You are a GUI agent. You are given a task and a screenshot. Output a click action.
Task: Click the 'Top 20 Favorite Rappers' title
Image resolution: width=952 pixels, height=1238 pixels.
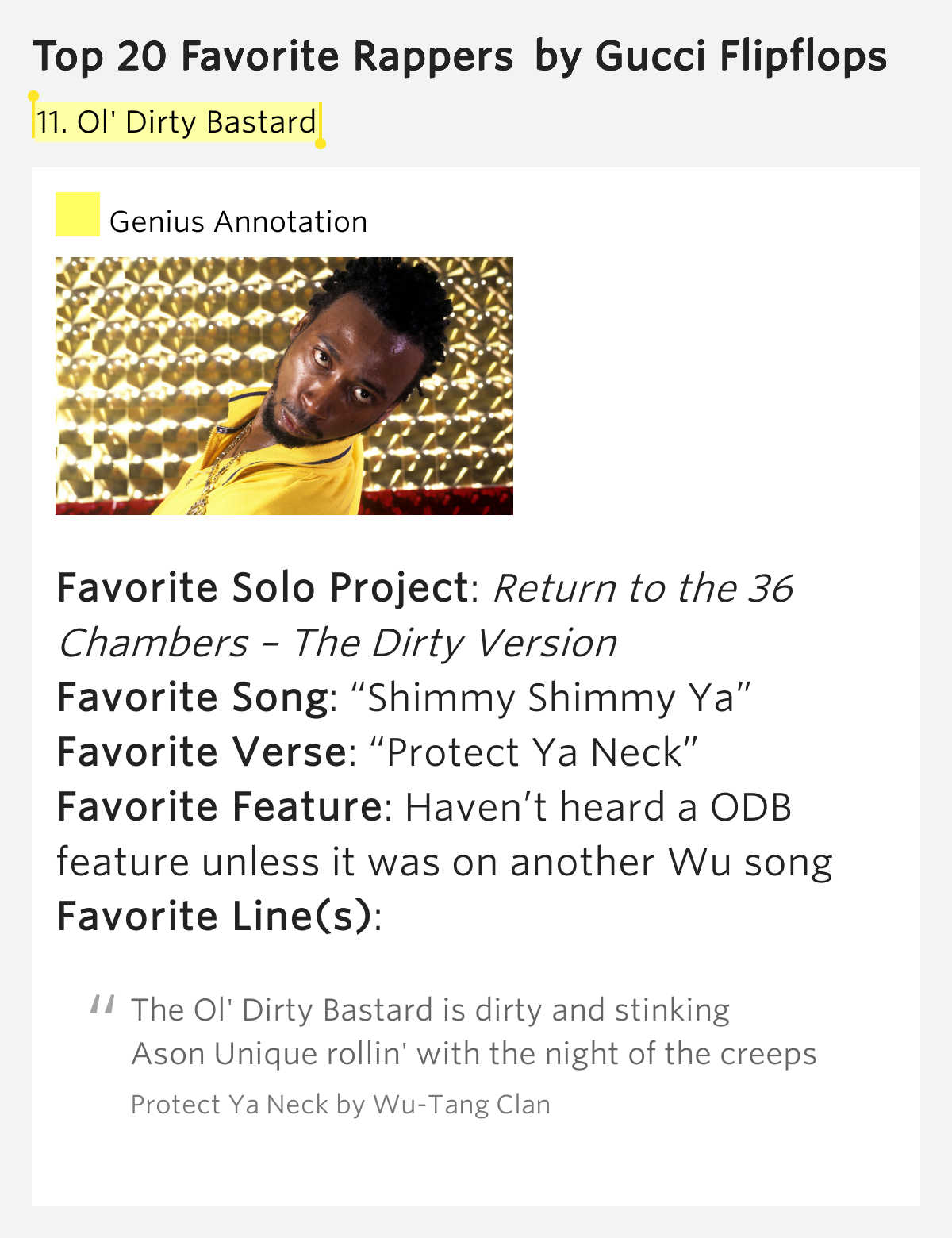273,56
